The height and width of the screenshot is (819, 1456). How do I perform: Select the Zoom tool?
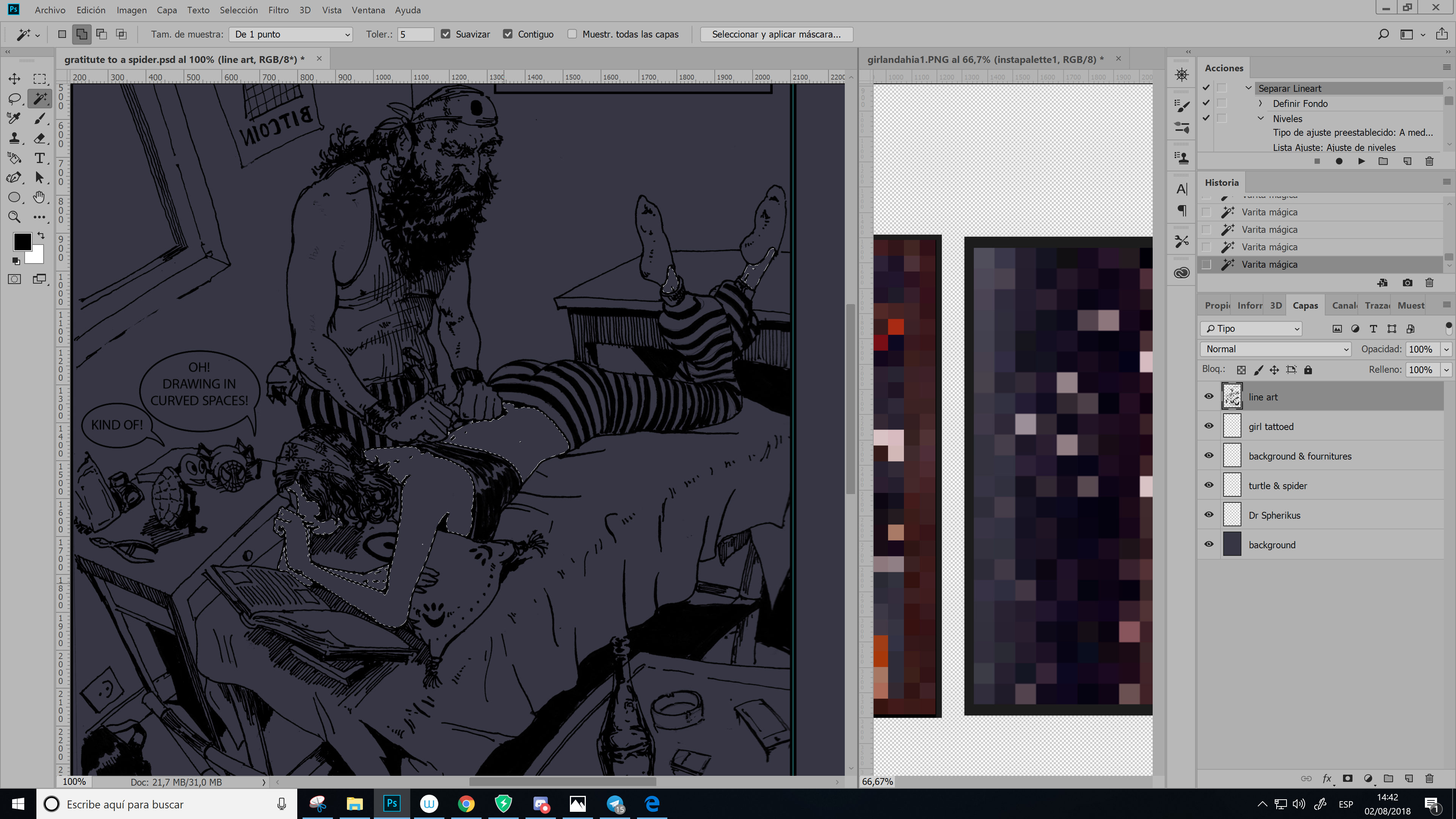(14, 217)
